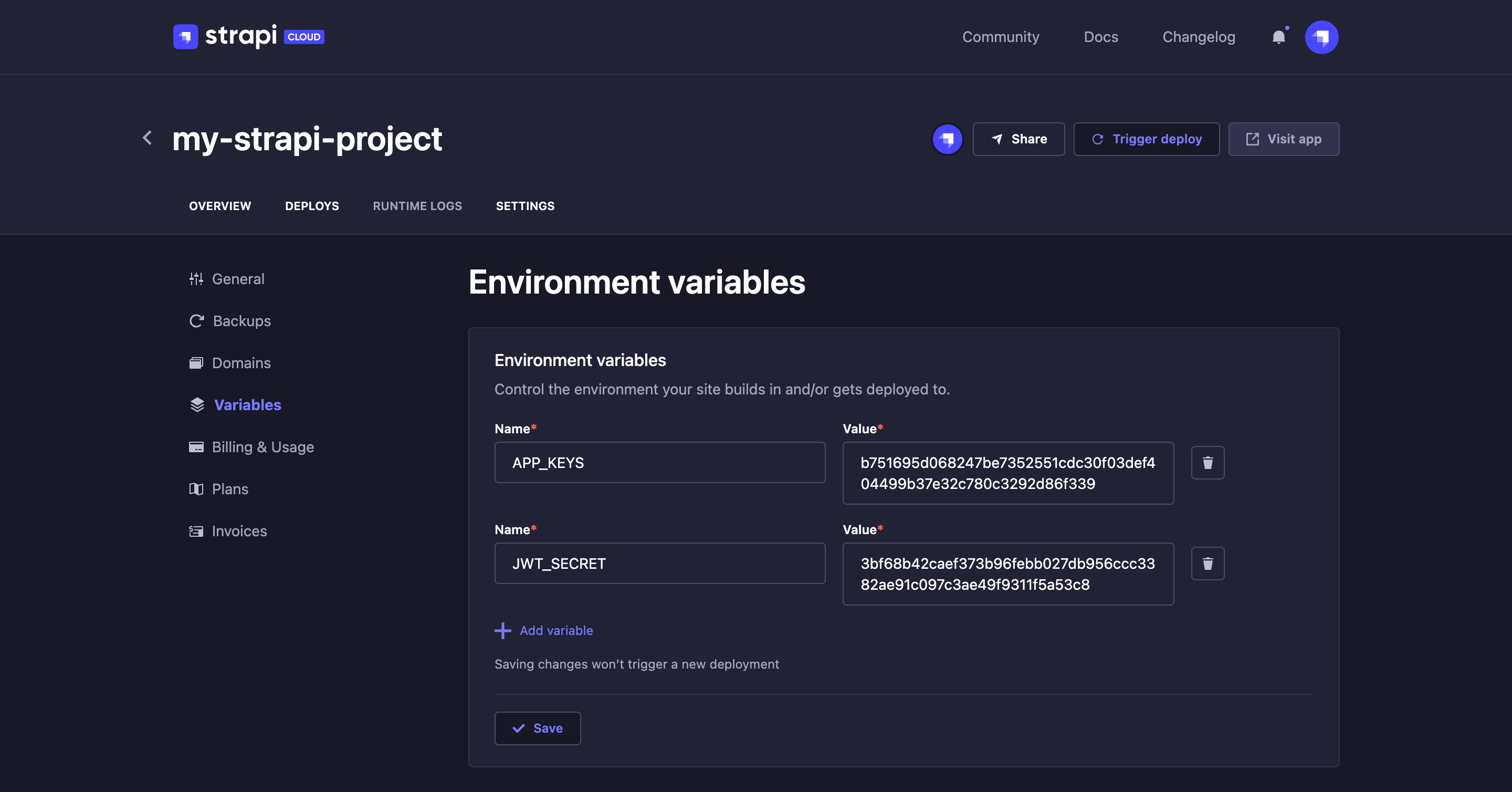The width and height of the screenshot is (1512, 792).
Task: Open the Domains section
Action: [241, 363]
